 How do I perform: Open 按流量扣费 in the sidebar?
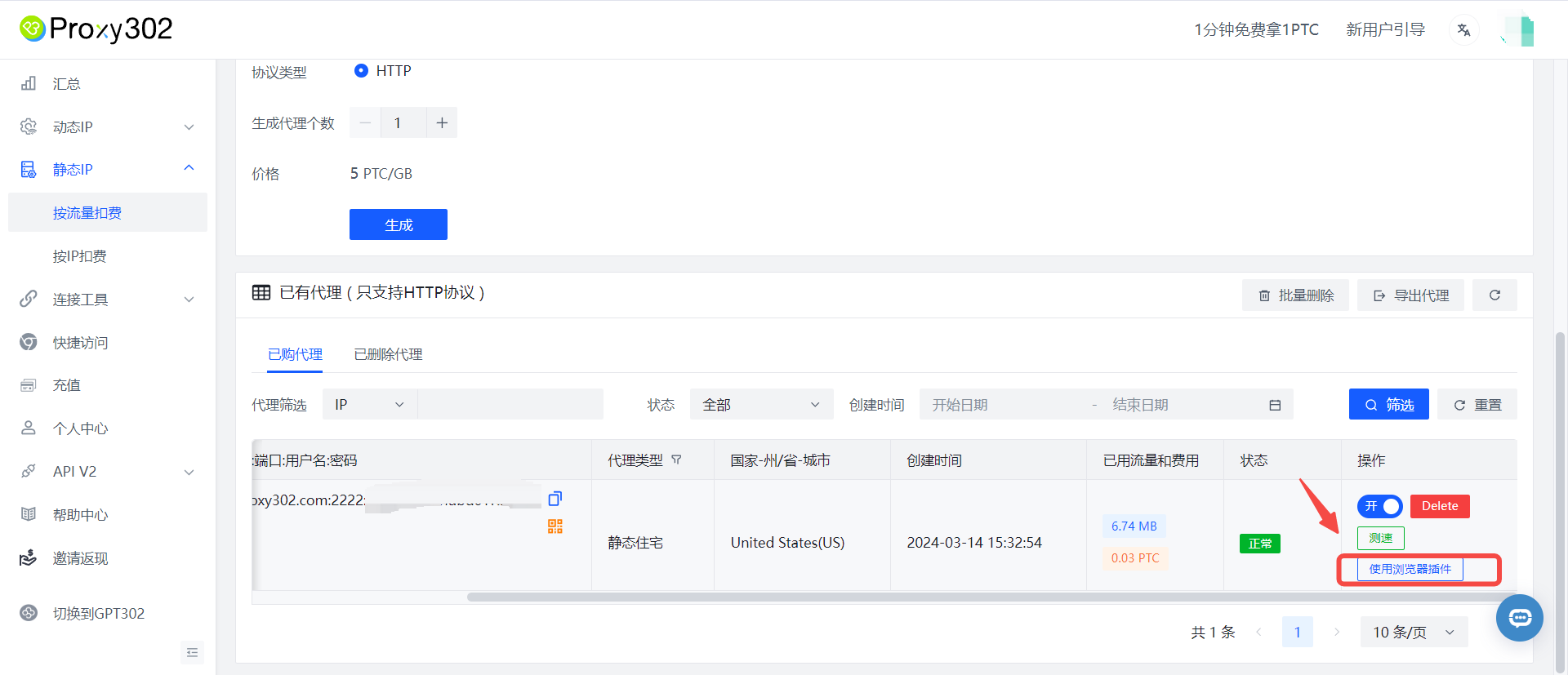pos(108,212)
